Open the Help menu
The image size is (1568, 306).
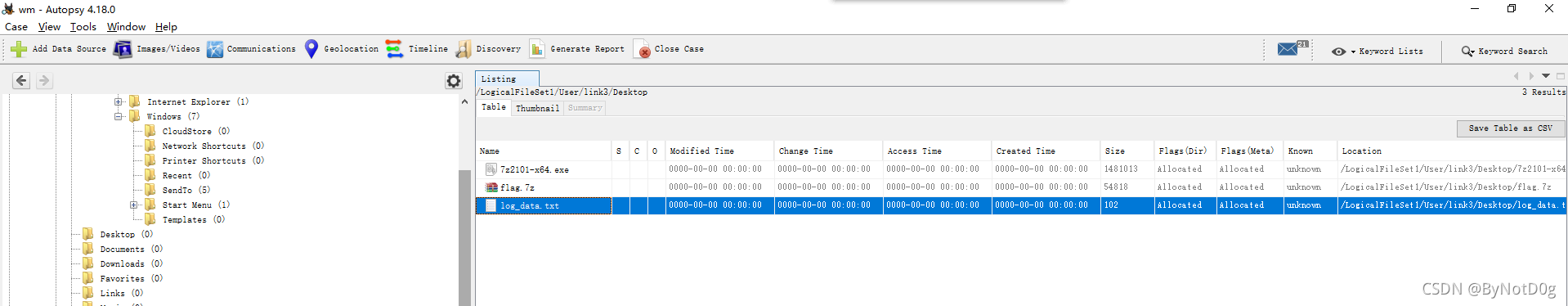[166, 27]
